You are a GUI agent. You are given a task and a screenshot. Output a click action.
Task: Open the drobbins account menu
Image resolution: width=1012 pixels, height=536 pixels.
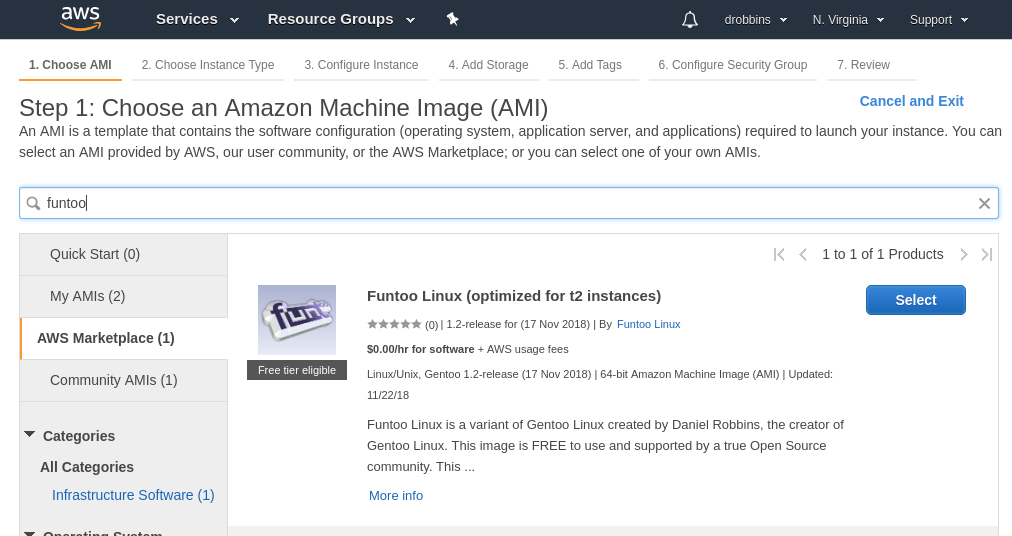point(756,20)
